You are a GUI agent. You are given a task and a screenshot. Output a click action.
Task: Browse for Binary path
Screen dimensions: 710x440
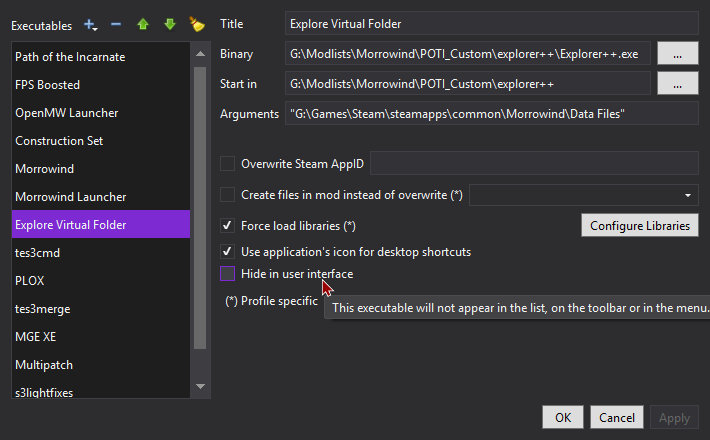[677, 54]
